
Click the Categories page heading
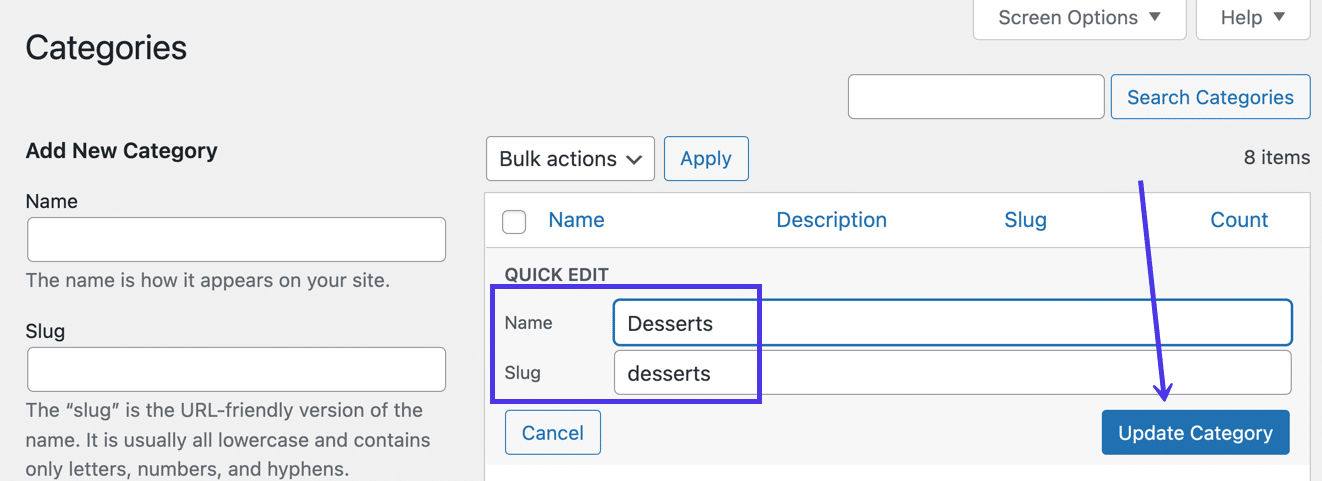point(106,47)
